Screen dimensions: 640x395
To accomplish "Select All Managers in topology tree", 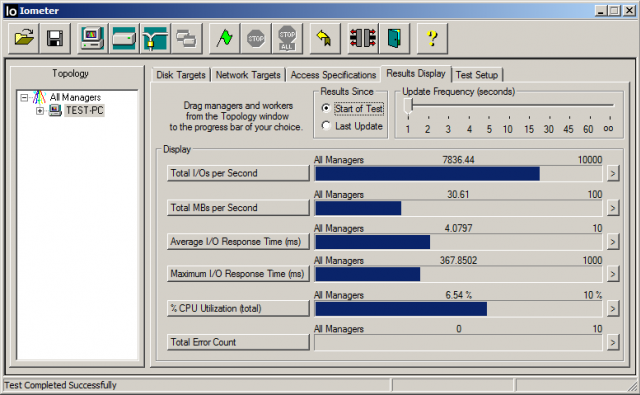I will [75, 98].
